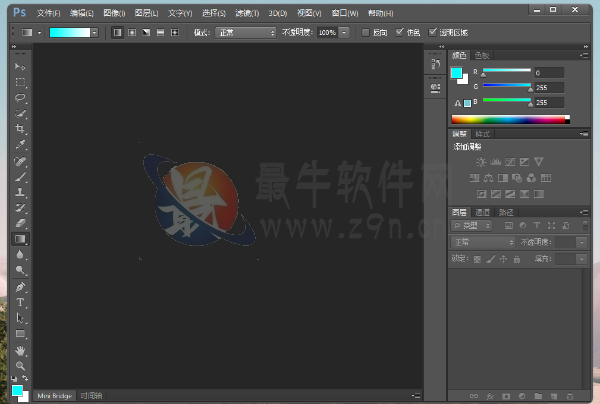
Task: Open the layer filter type dropdown
Action: pyautogui.click(x=471, y=226)
